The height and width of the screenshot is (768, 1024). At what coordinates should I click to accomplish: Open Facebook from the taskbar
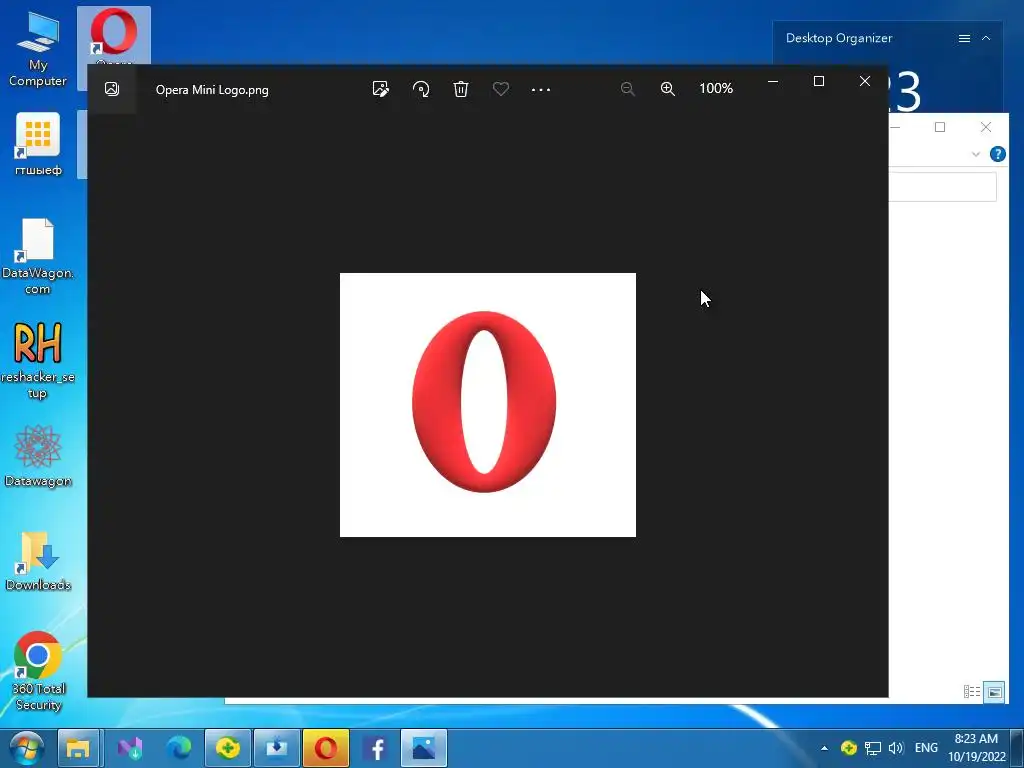[376, 748]
